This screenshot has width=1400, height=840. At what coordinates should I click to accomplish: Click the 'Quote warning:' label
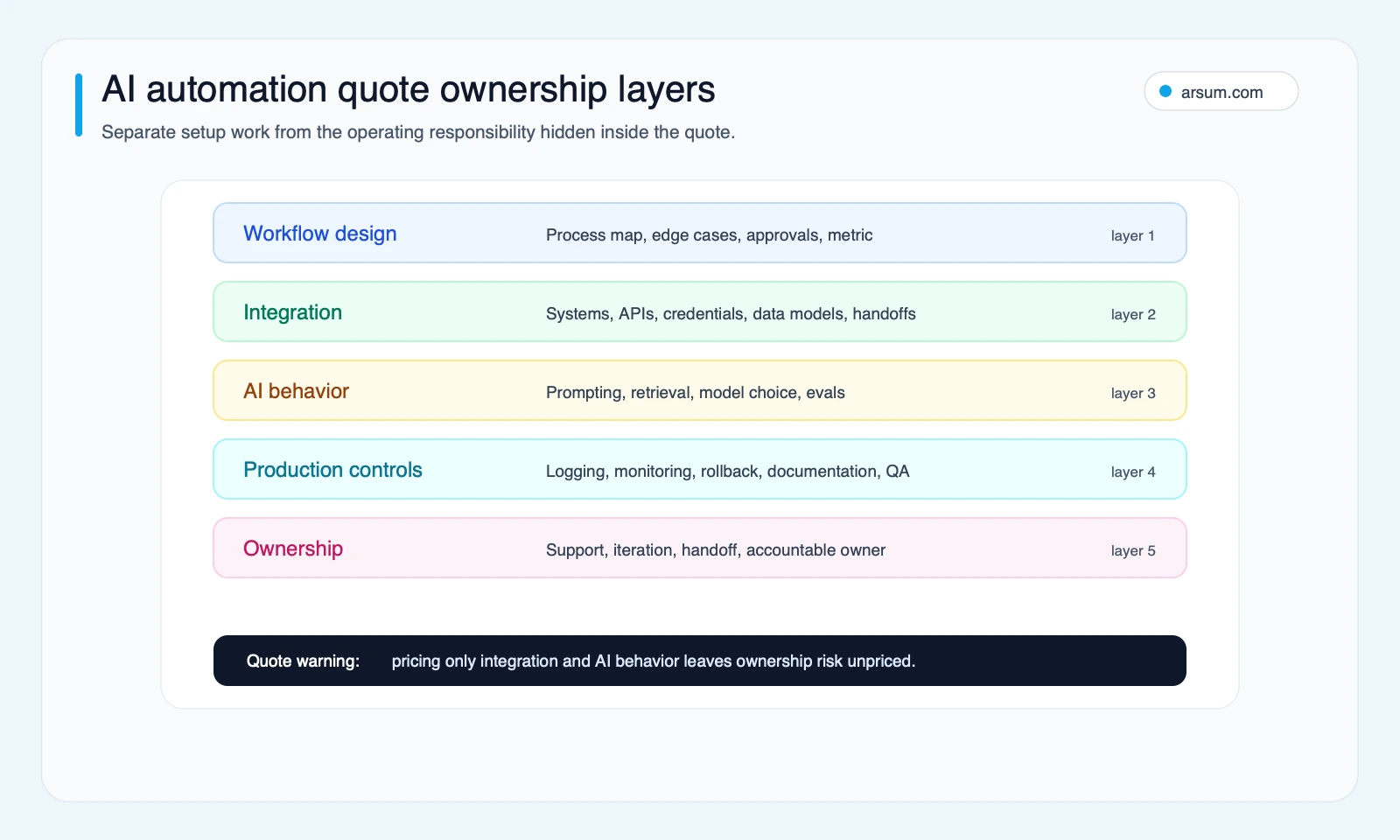(303, 661)
